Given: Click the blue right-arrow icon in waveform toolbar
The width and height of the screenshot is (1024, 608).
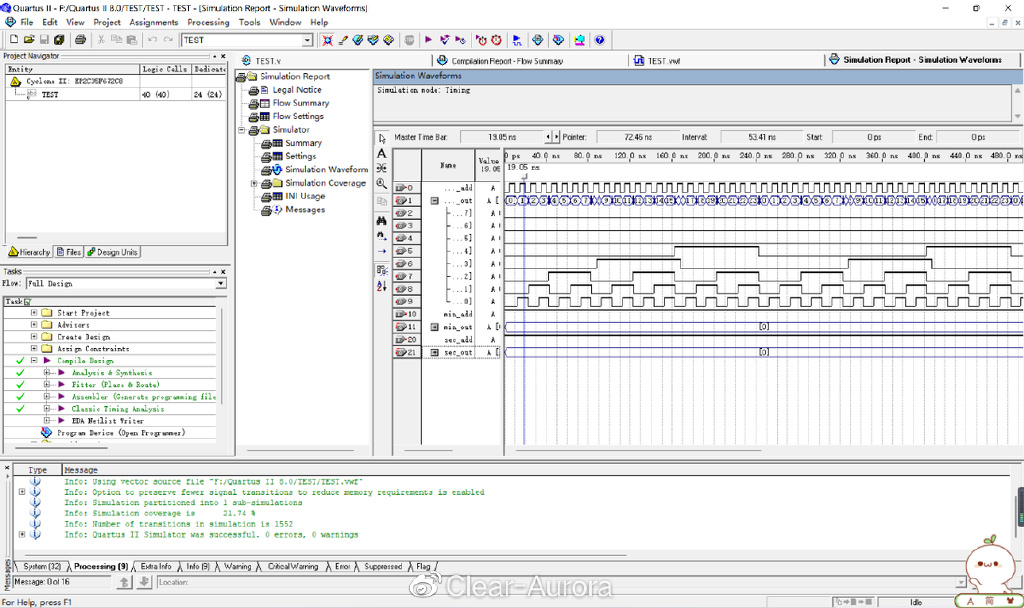Looking at the screenshot, I should point(382,251).
